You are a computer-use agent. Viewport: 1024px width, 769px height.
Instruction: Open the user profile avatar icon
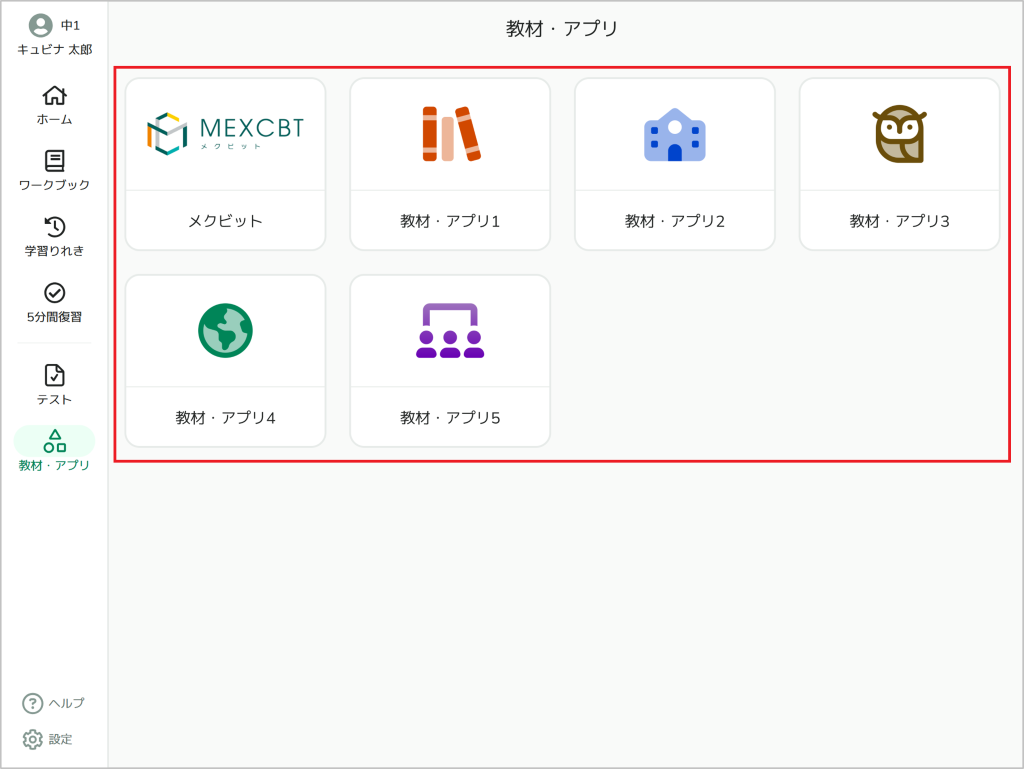[x=40, y=25]
